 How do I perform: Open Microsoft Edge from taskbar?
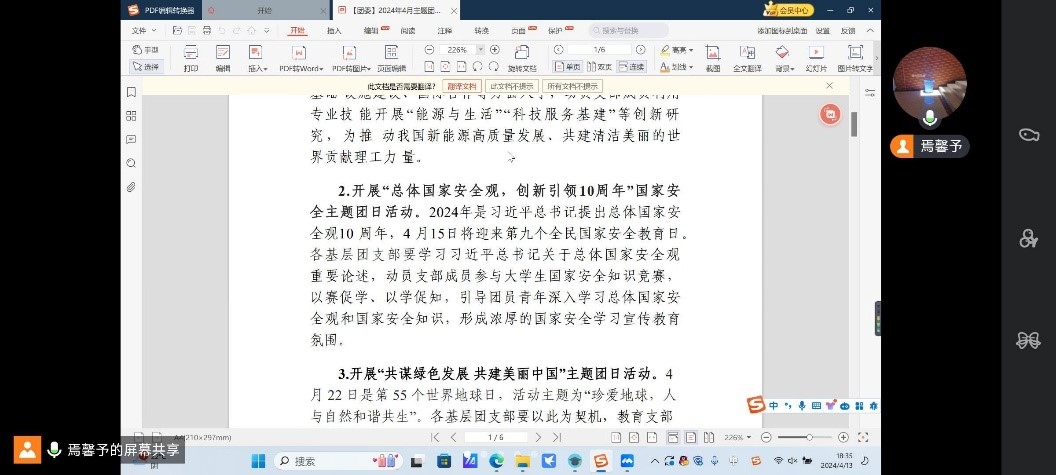496,461
